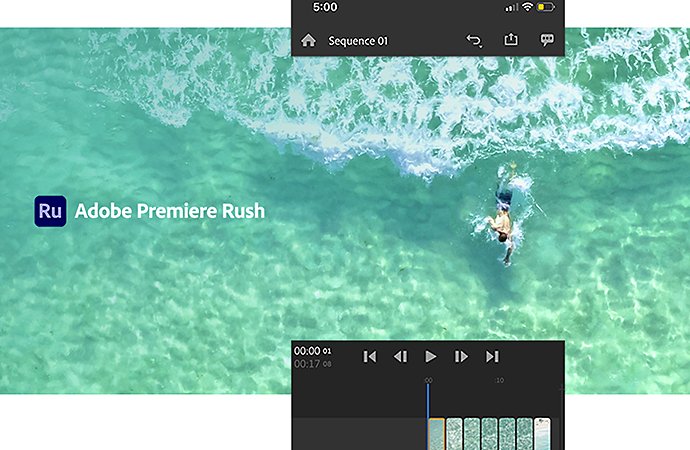
Task: Tap the 5:00 clock in status bar
Action: pyautogui.click(x=325, y=7)
